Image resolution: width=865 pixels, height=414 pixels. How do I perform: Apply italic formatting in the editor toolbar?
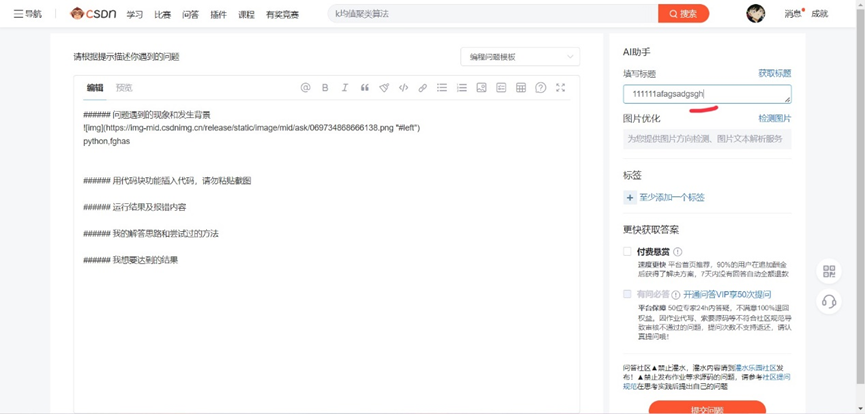[x=345, y=88]
